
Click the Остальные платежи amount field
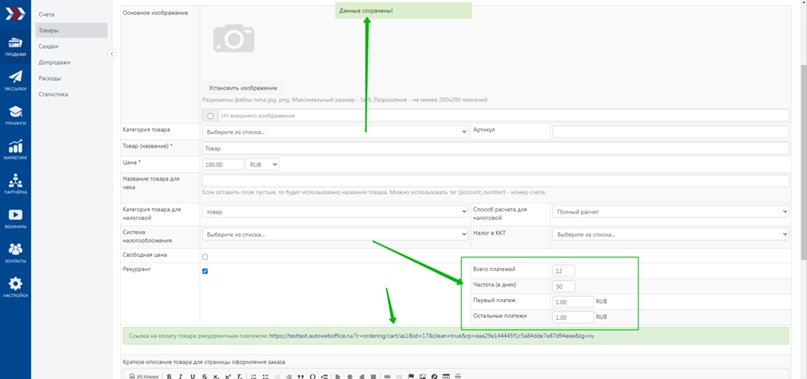point(573,317)
